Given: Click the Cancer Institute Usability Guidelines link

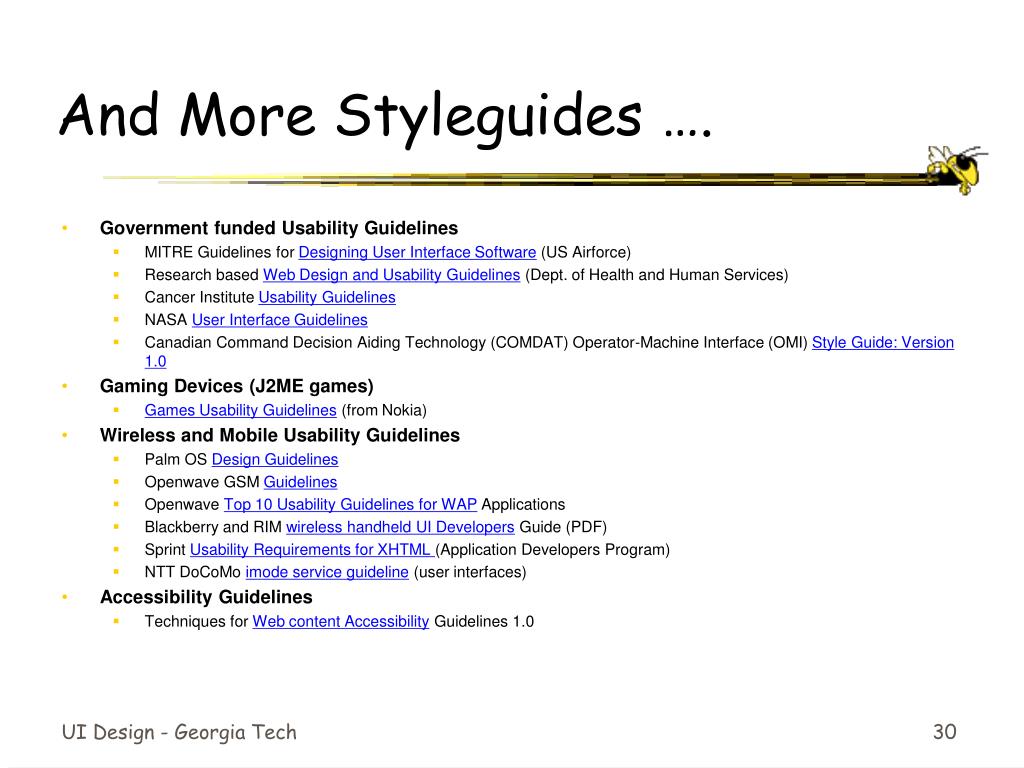Looking at the screenshot, I should [327, 298].
